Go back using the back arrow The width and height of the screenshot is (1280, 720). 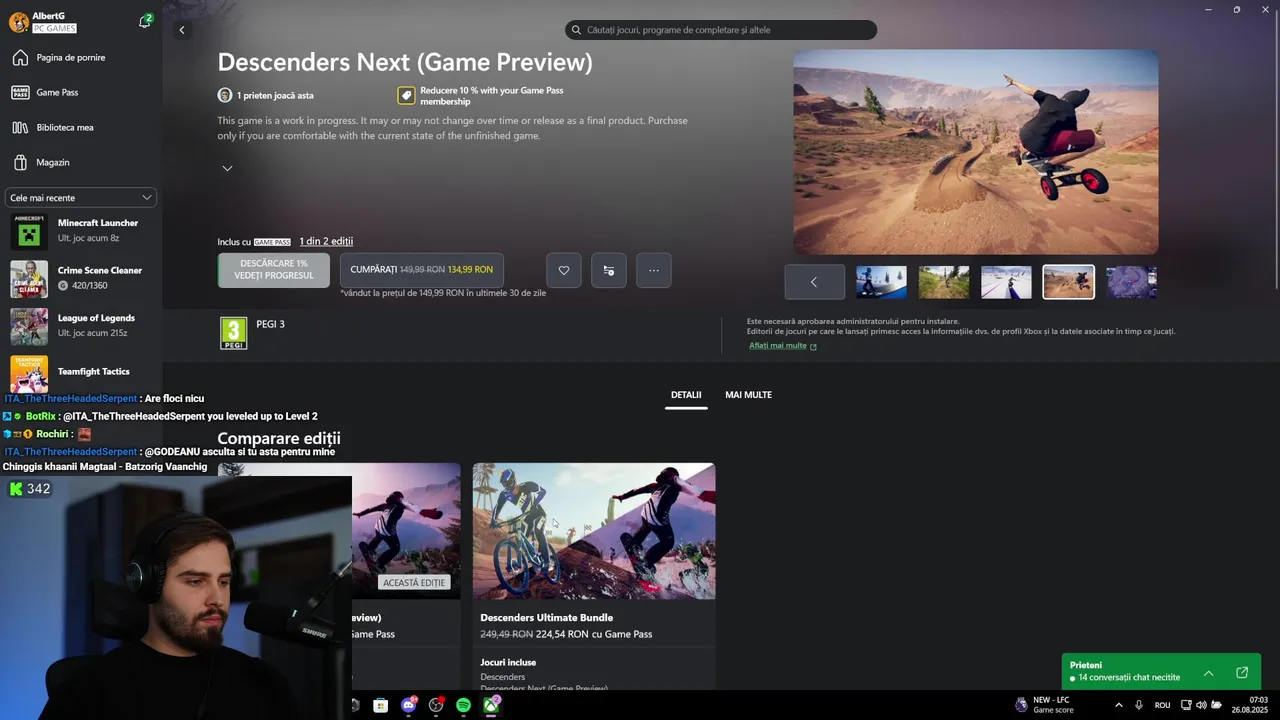click(181, 30)
